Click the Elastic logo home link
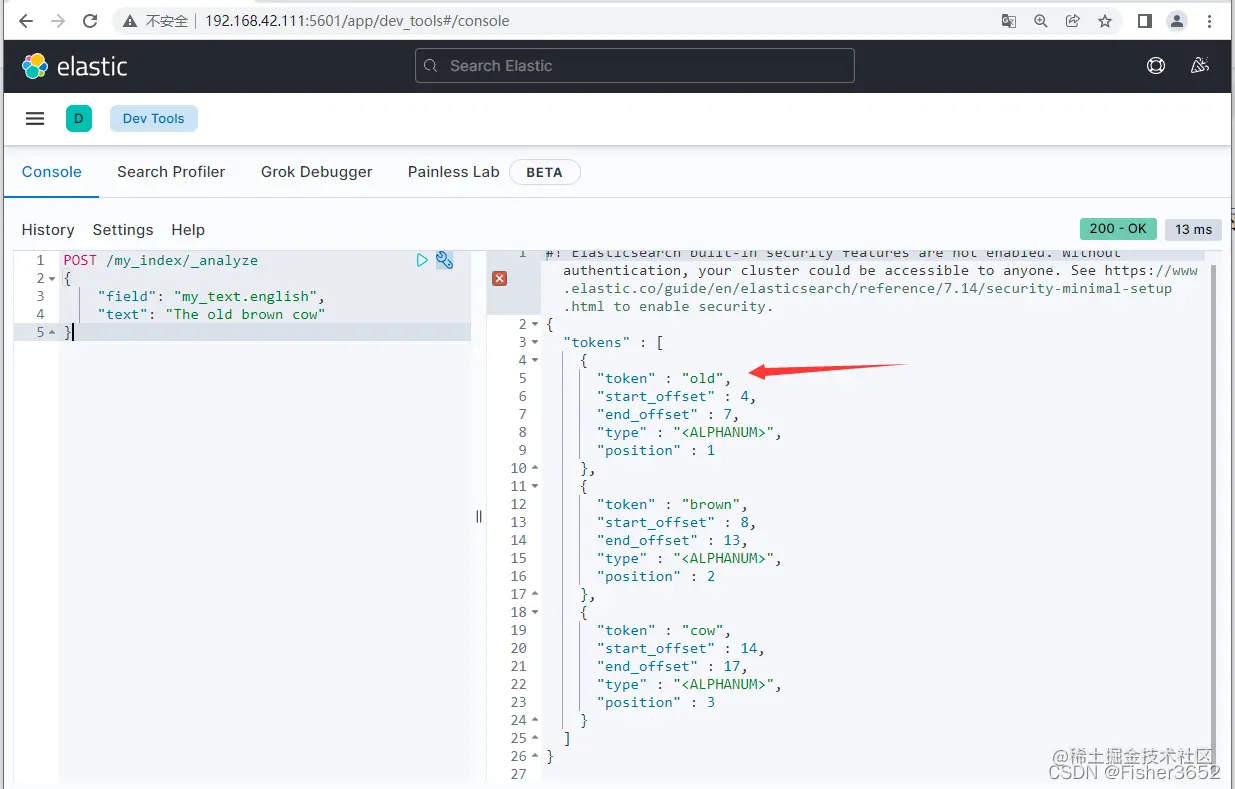1235x789 pixels. pyautogui.click(x=75, y=66)
